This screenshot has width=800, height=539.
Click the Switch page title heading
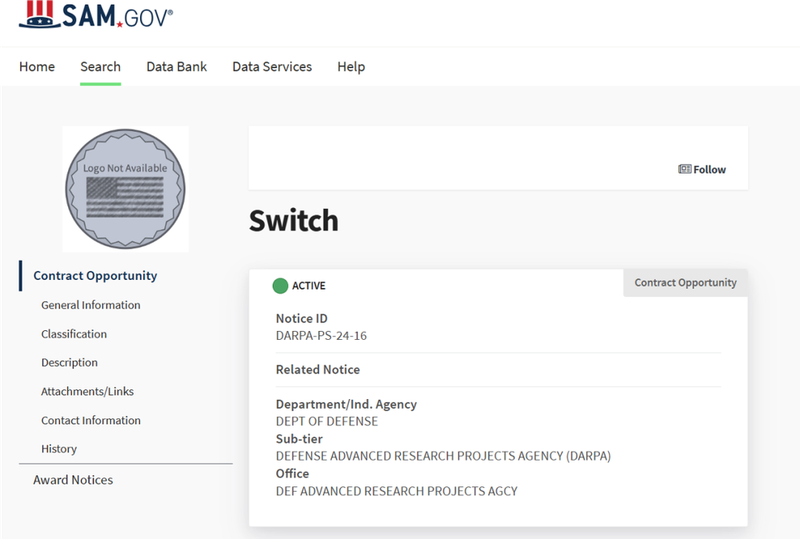294,221
